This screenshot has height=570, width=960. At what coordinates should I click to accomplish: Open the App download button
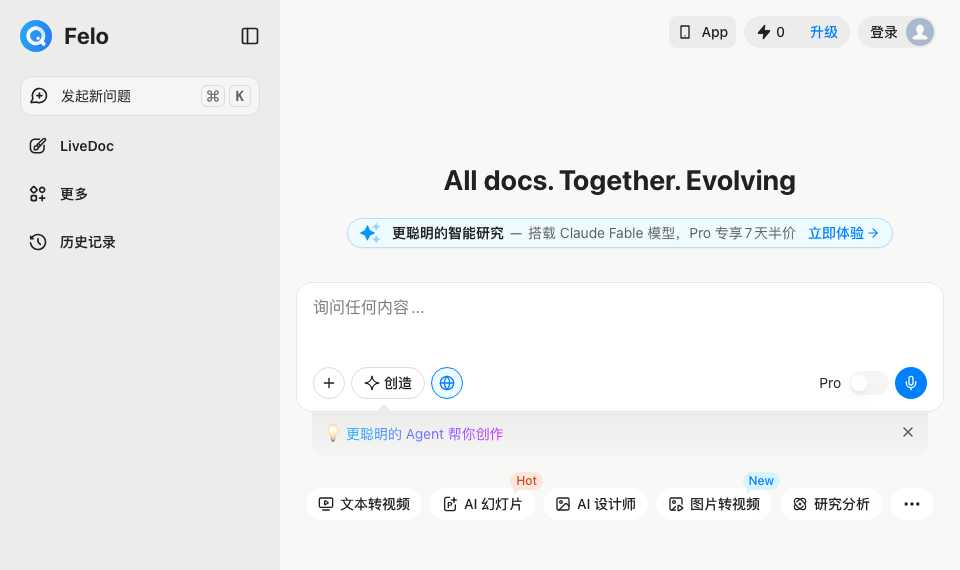pyautogui.click(x=702, y=32)
